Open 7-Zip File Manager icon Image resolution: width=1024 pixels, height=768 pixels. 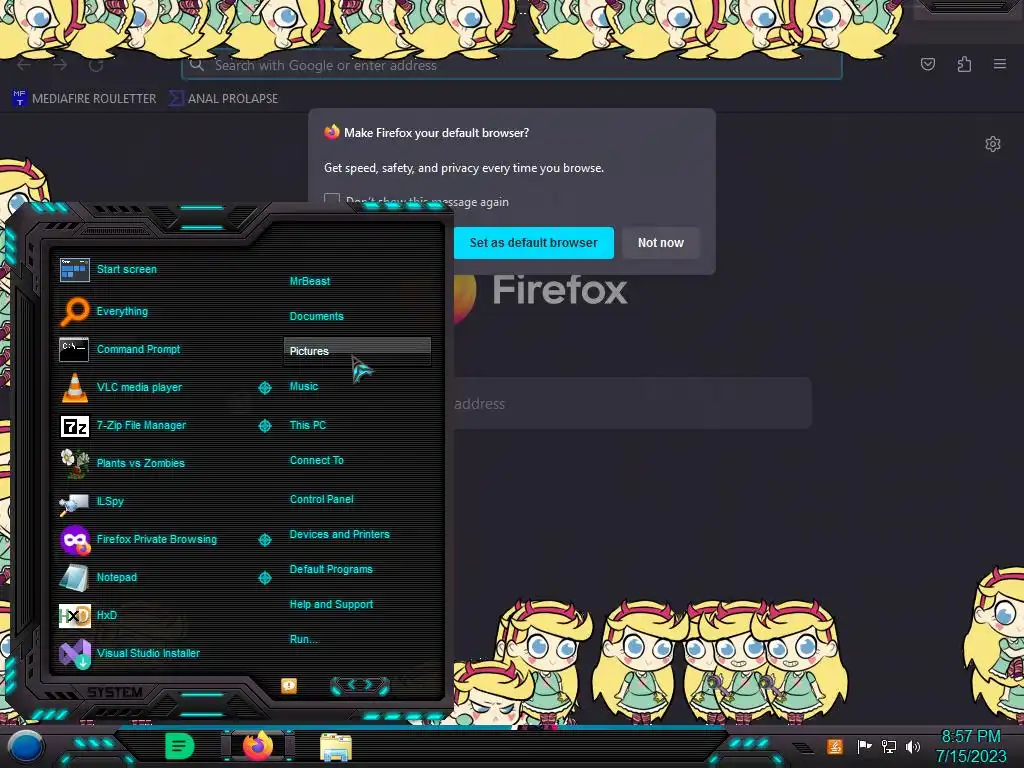click(74, 426)
